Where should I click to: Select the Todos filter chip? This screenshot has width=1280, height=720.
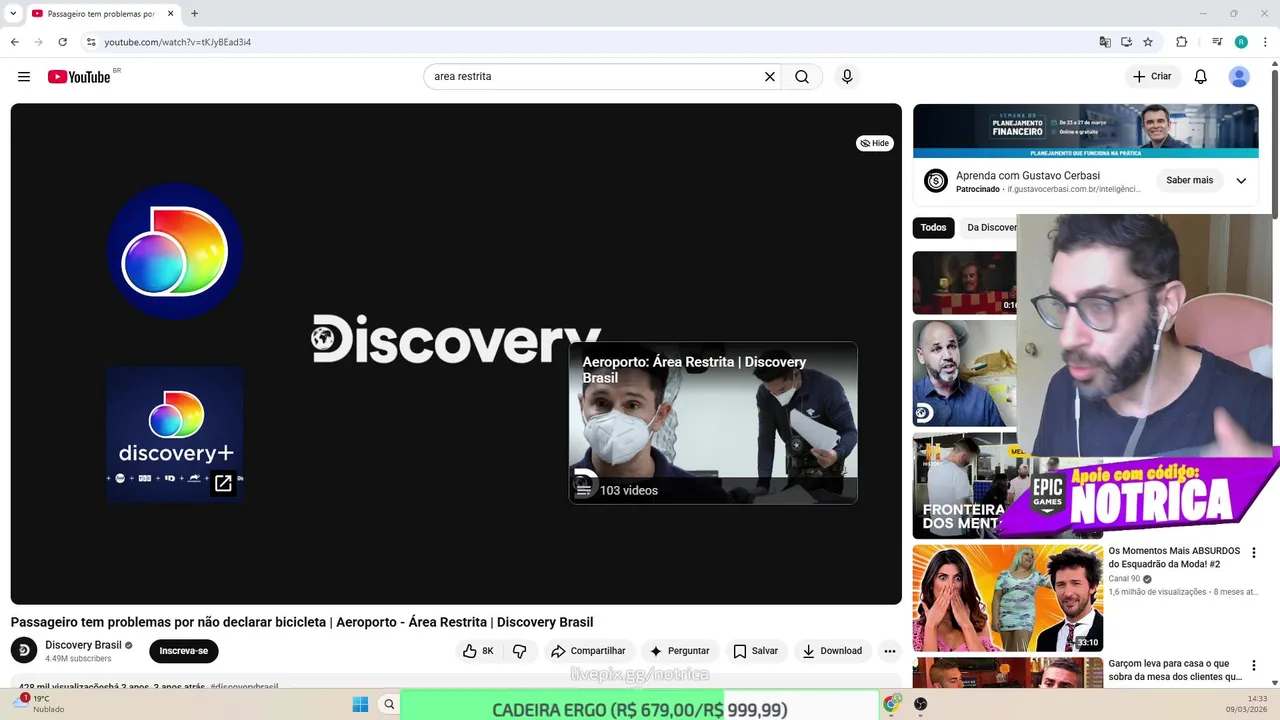pos(933,227)
